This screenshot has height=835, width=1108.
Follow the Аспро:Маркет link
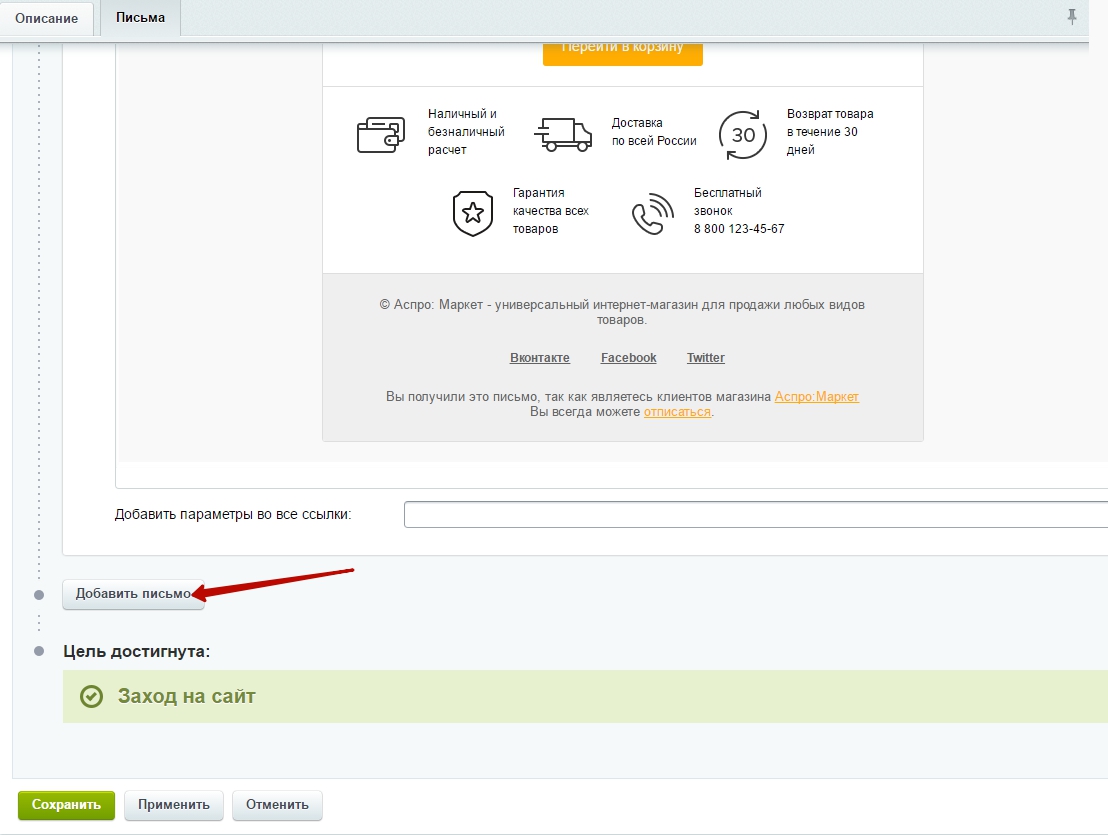click(x=817, y=397)
